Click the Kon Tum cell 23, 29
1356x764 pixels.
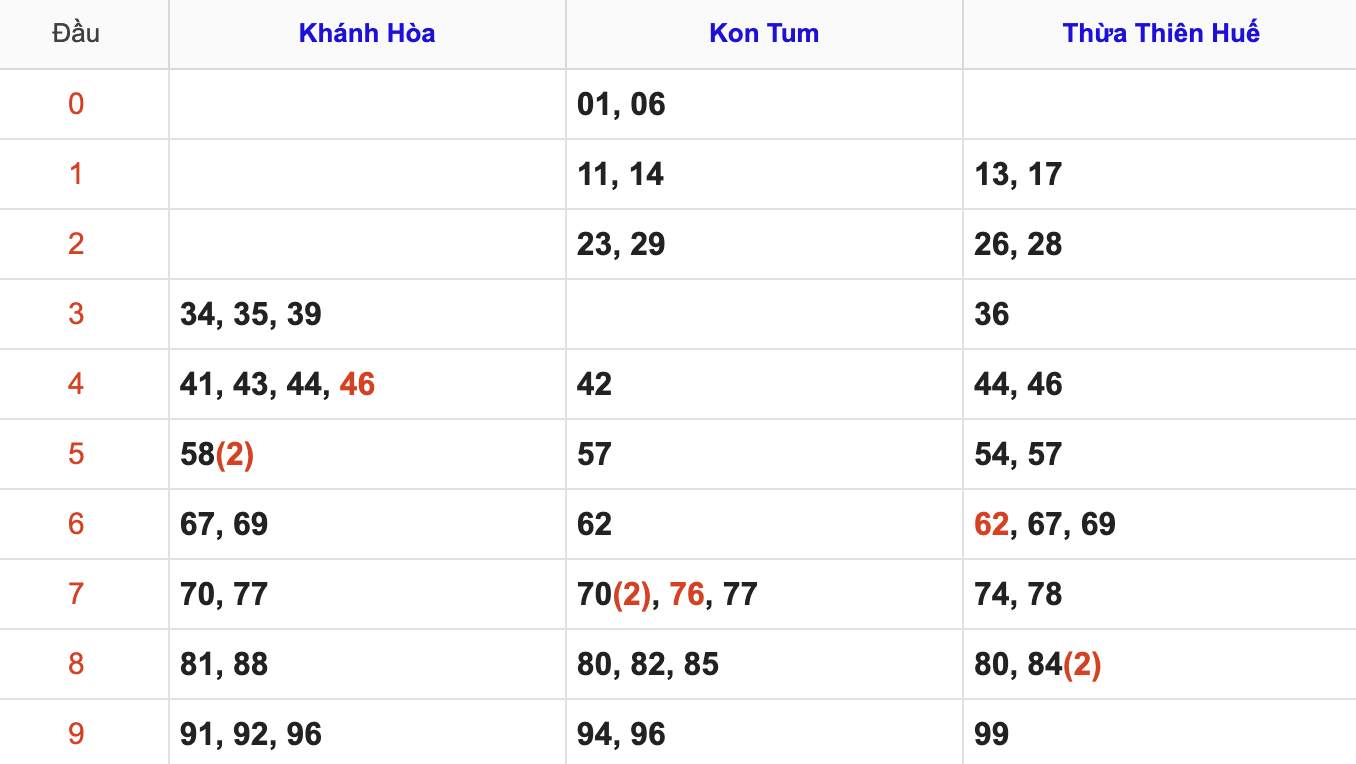[621, 244]
